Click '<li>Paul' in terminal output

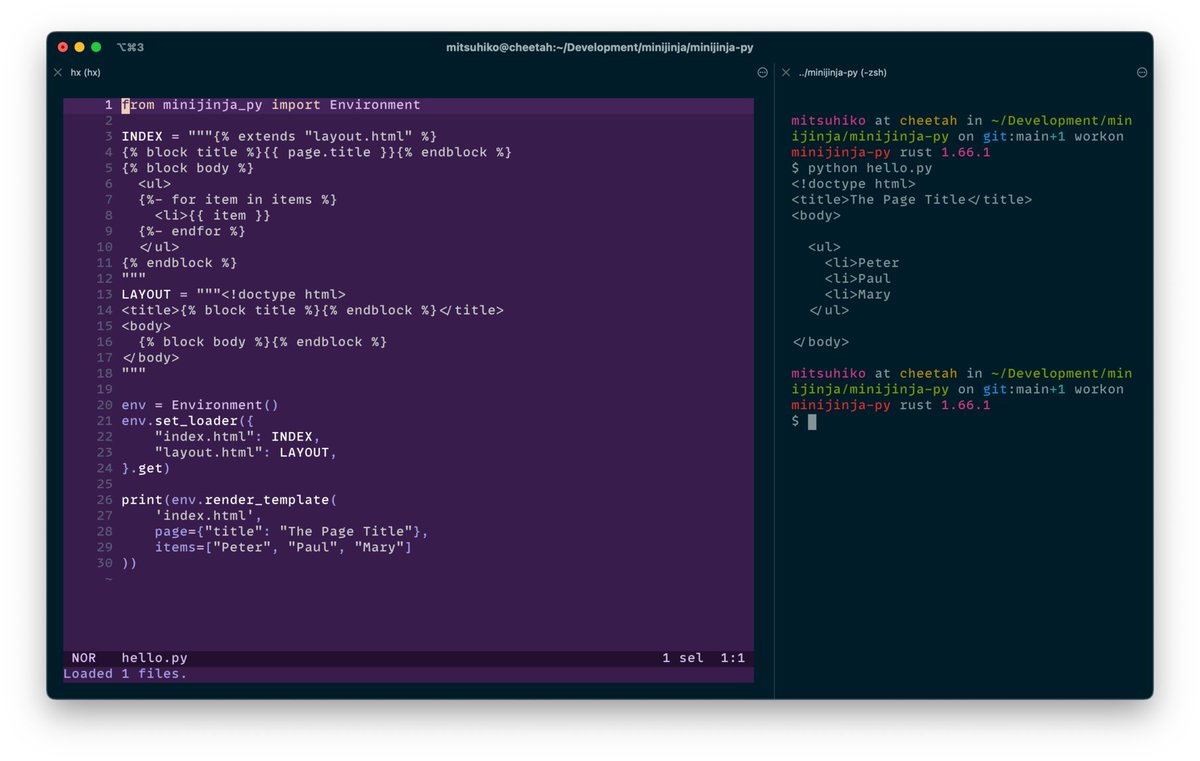click(858, 279)
